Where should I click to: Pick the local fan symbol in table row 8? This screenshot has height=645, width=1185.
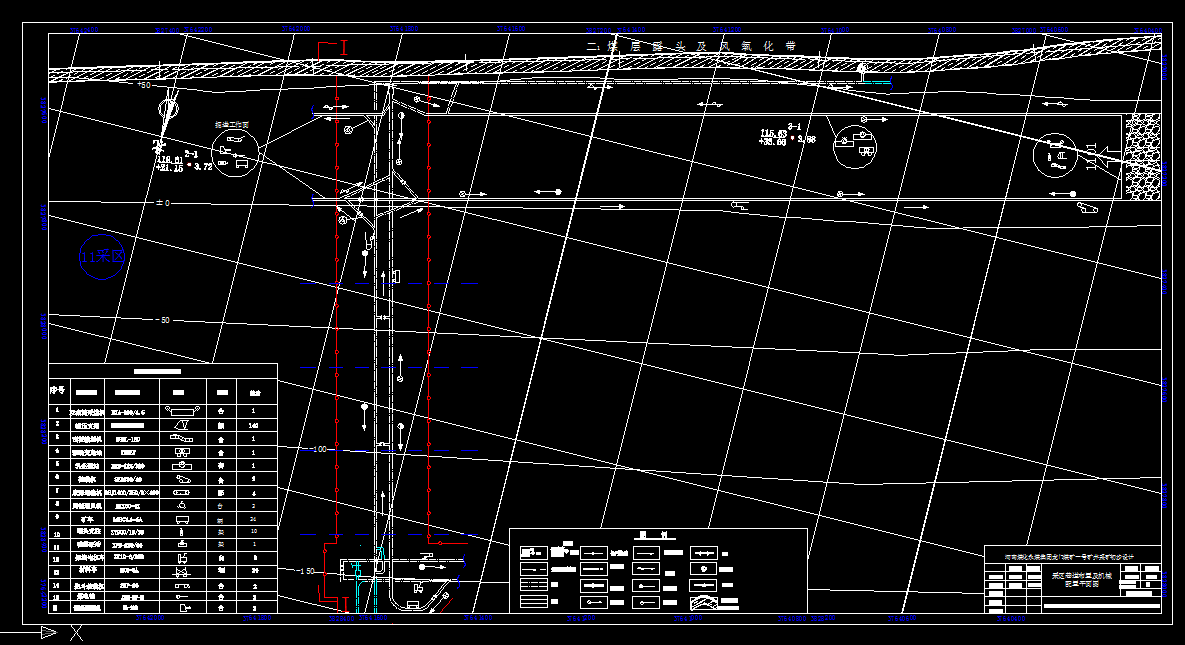click(183, 506)
